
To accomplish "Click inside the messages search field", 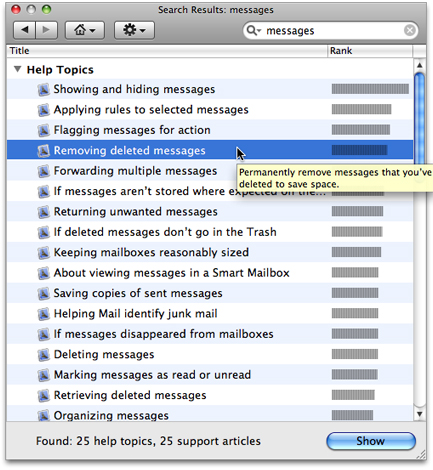I will tap(333, 31).
